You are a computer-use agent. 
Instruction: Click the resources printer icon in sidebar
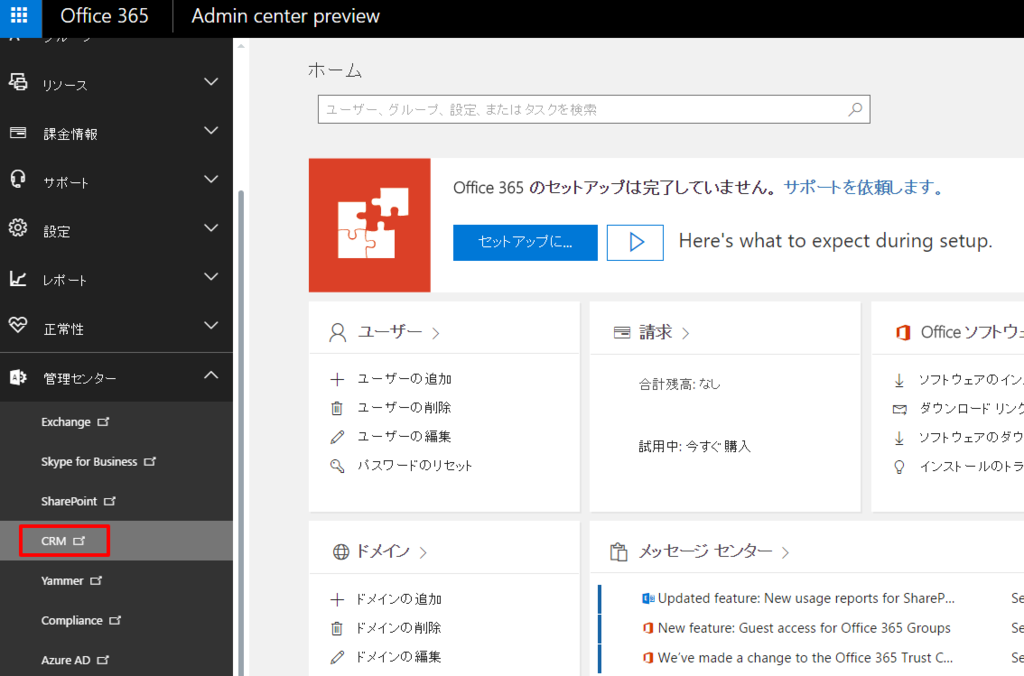click(18, 82)
